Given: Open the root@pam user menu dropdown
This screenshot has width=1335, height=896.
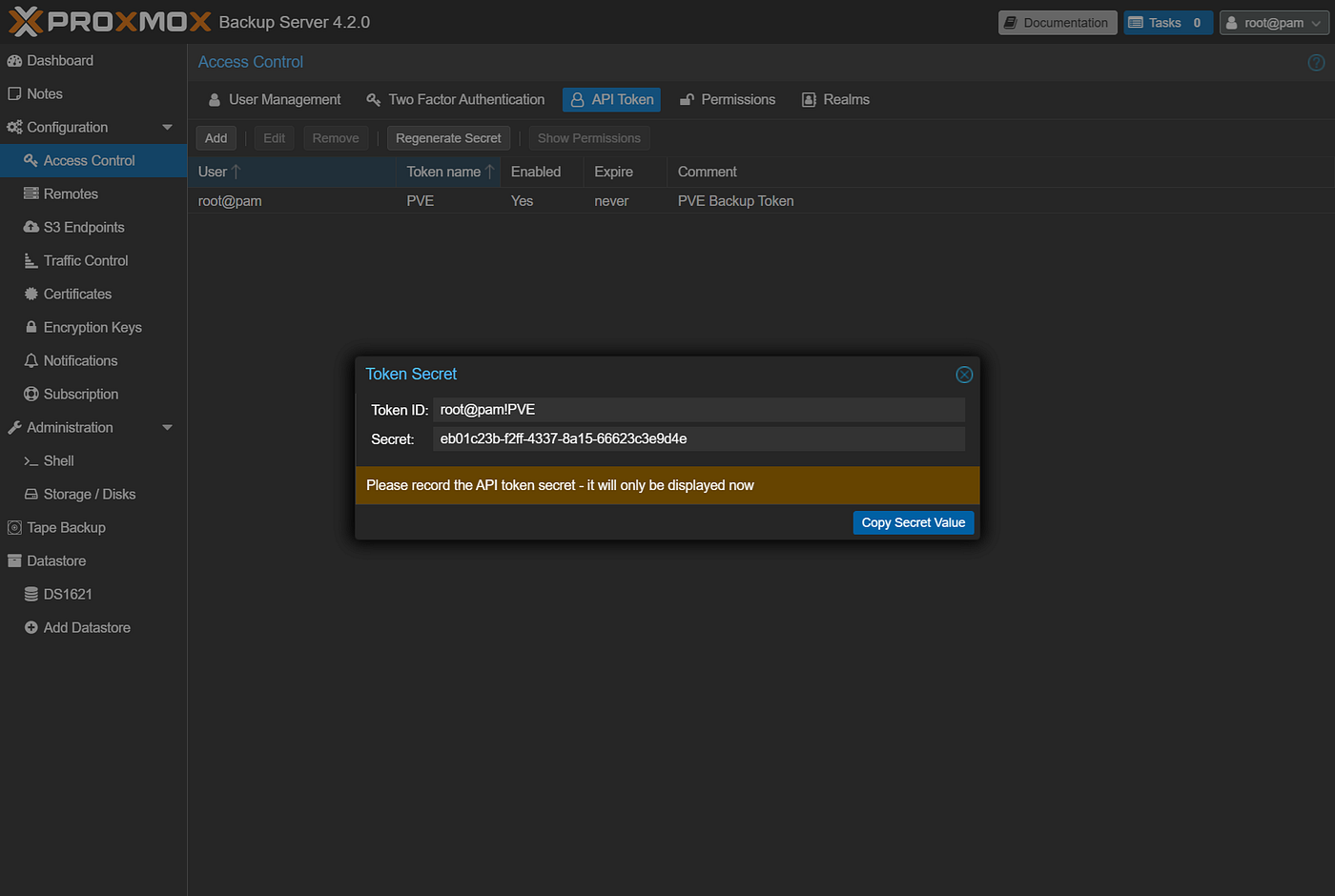Looking at the screenshot, I should click(x=1274, y=23).
